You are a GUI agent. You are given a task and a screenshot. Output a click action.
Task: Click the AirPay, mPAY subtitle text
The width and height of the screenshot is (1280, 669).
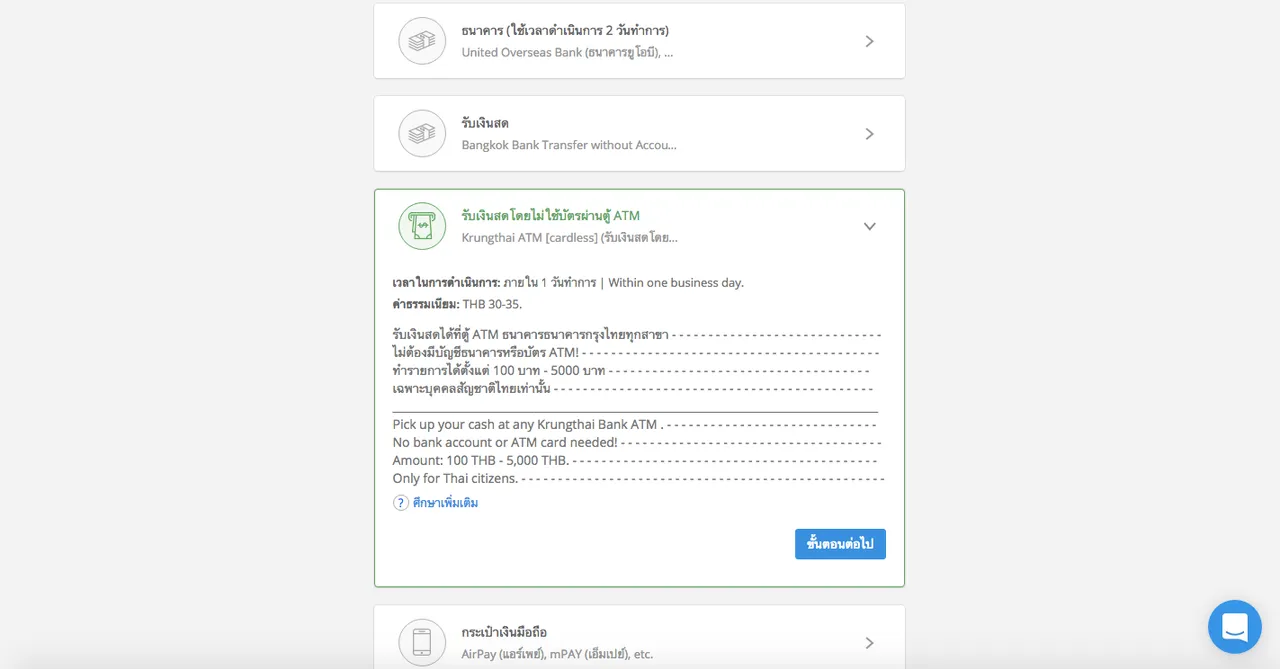(557, 654)
